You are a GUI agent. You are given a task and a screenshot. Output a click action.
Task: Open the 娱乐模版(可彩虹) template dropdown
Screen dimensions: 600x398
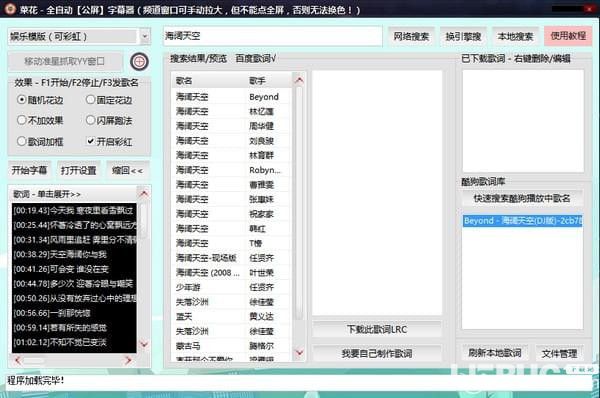(x=145, y=37)
